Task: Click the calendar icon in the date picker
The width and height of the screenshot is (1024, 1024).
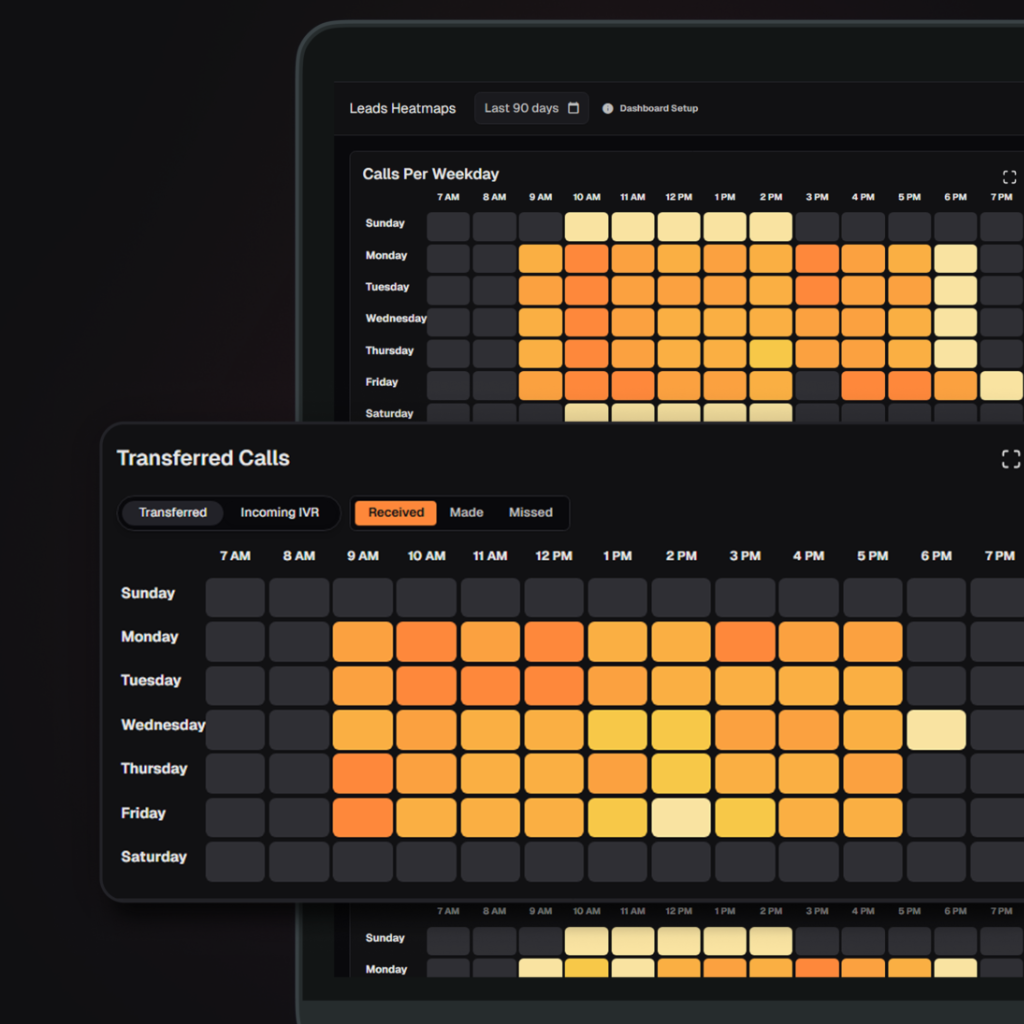Action: [573, 108]
